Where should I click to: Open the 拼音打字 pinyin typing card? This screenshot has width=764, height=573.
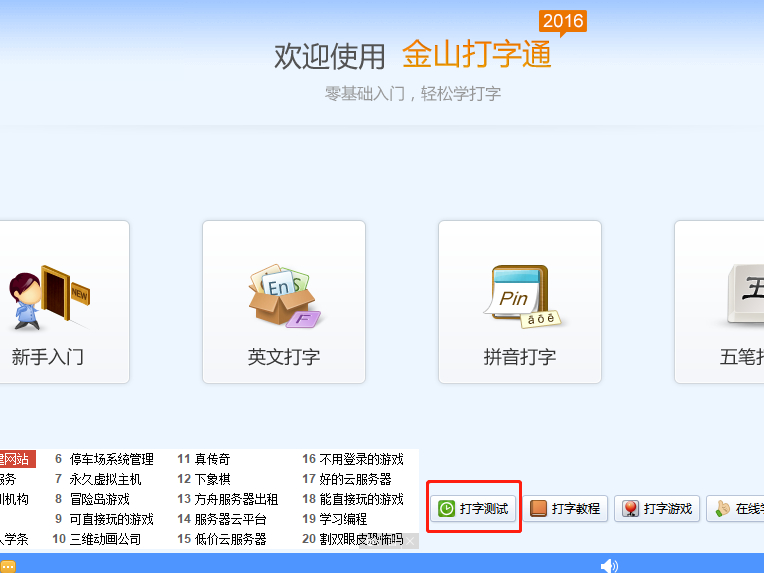click(519, 302)
